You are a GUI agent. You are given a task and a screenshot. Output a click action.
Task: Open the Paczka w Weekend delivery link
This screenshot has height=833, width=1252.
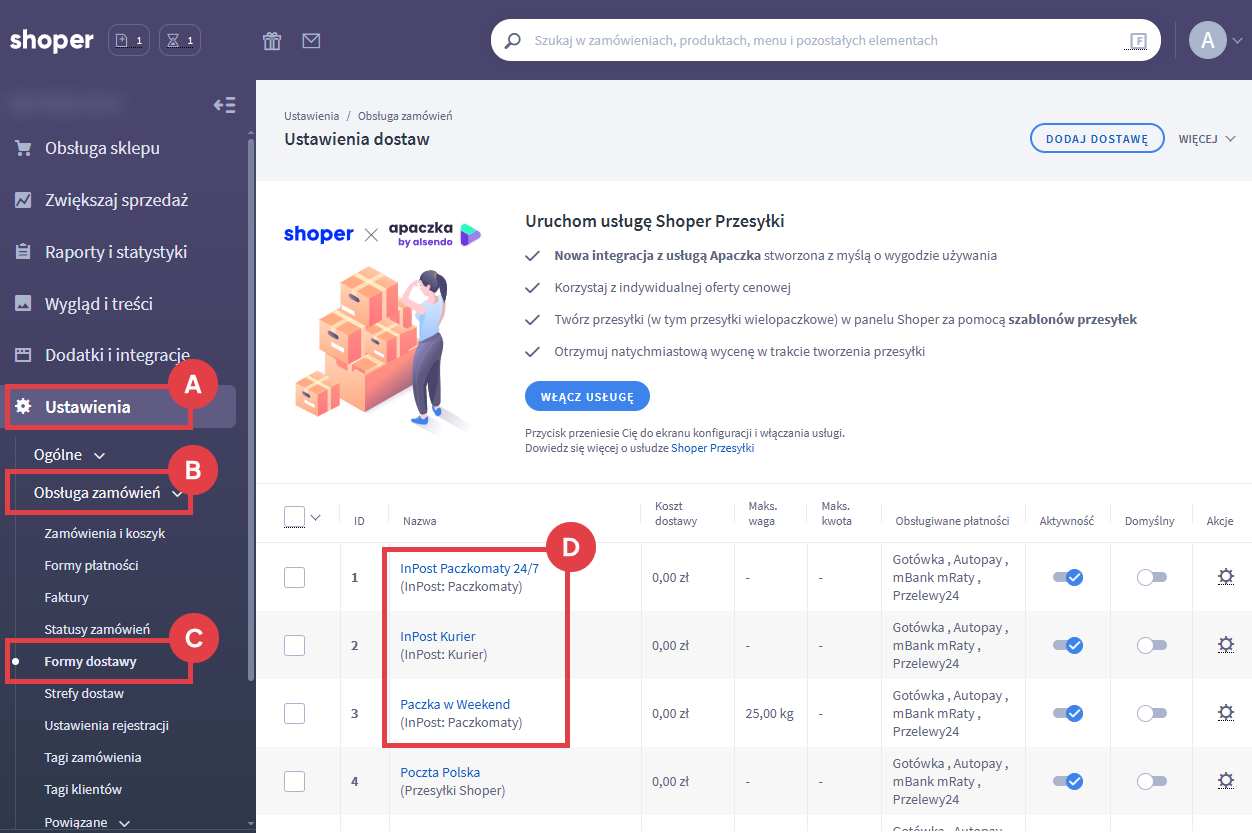coord(455,704)
